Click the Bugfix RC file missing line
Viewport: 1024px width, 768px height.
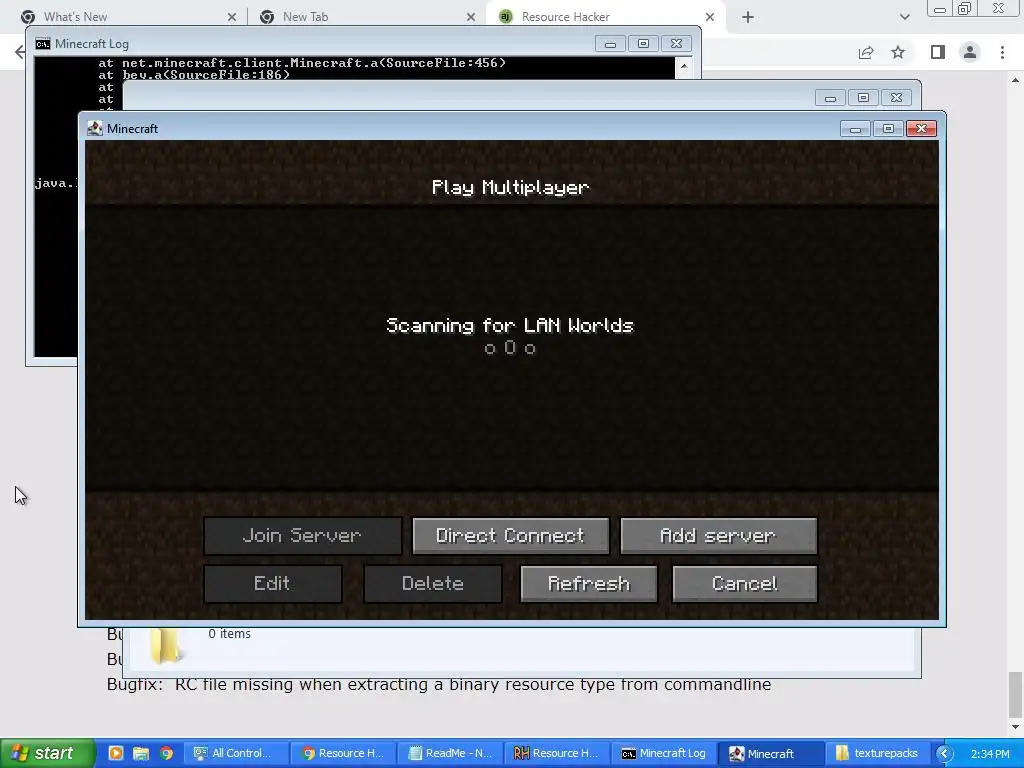click(439, 684)
